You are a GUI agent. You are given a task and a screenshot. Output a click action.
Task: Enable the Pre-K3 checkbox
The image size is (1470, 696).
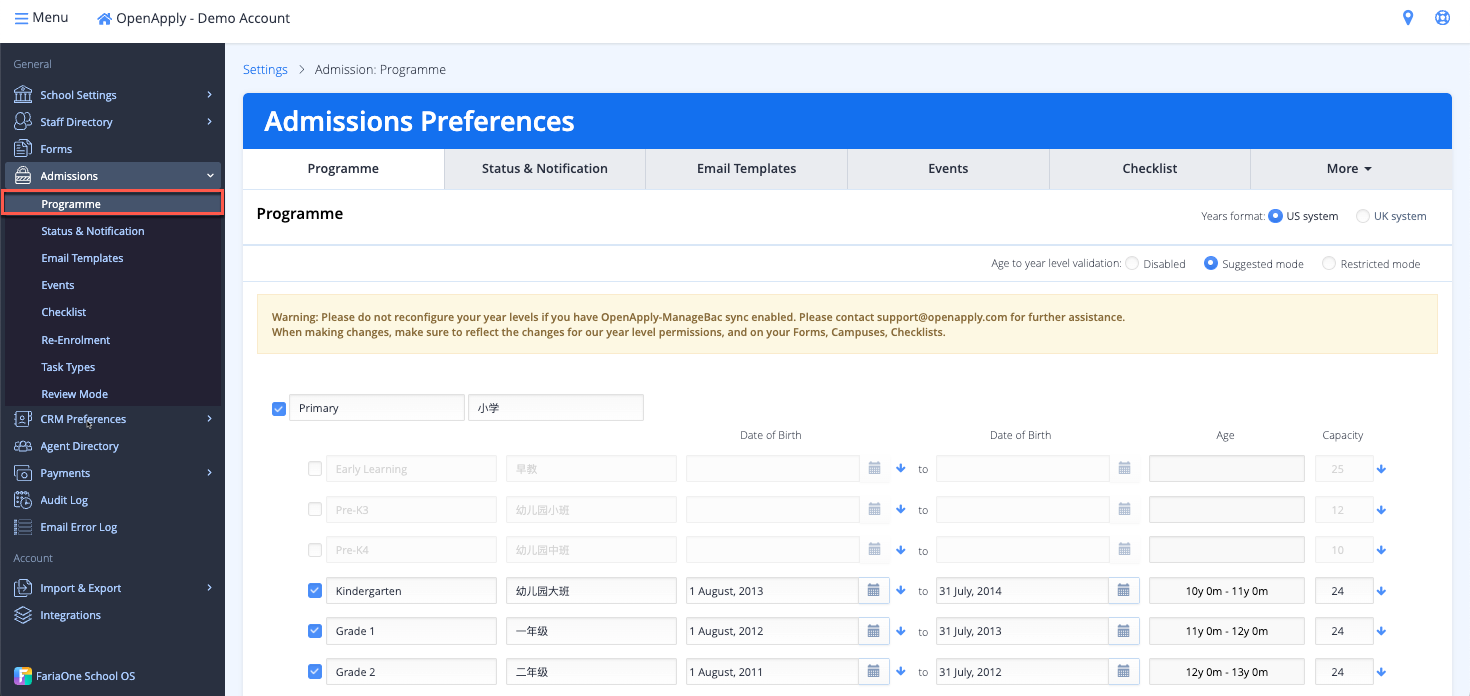tap(315, 509)
